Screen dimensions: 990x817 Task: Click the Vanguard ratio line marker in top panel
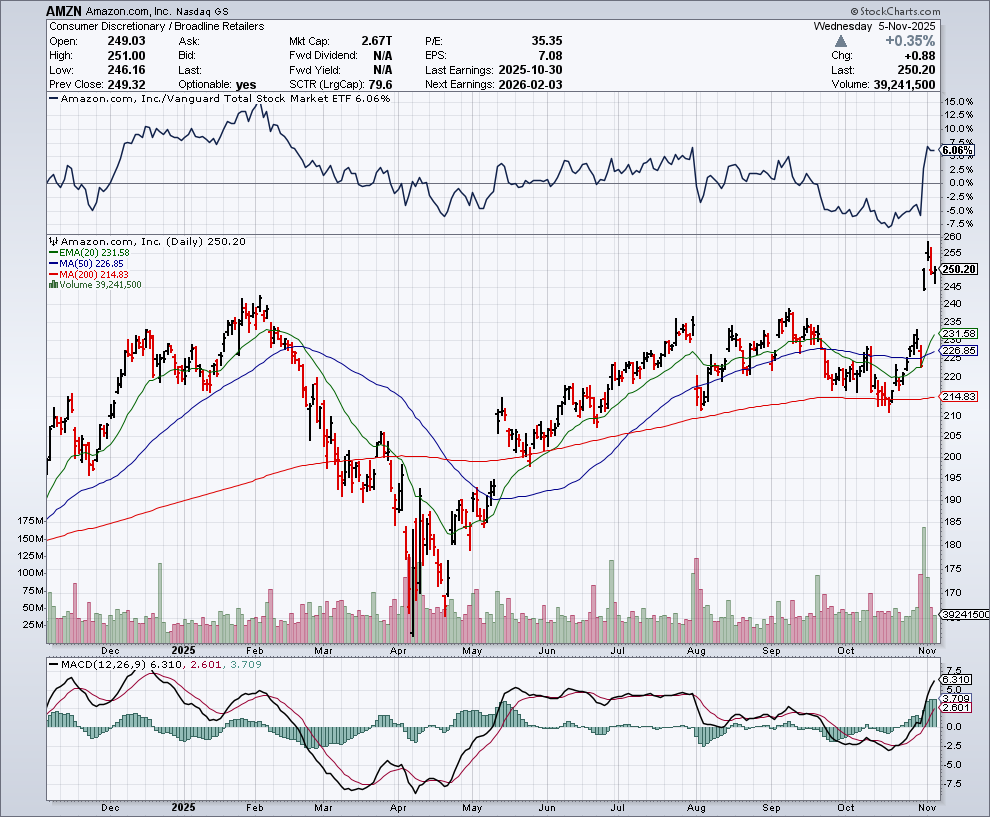54,98
